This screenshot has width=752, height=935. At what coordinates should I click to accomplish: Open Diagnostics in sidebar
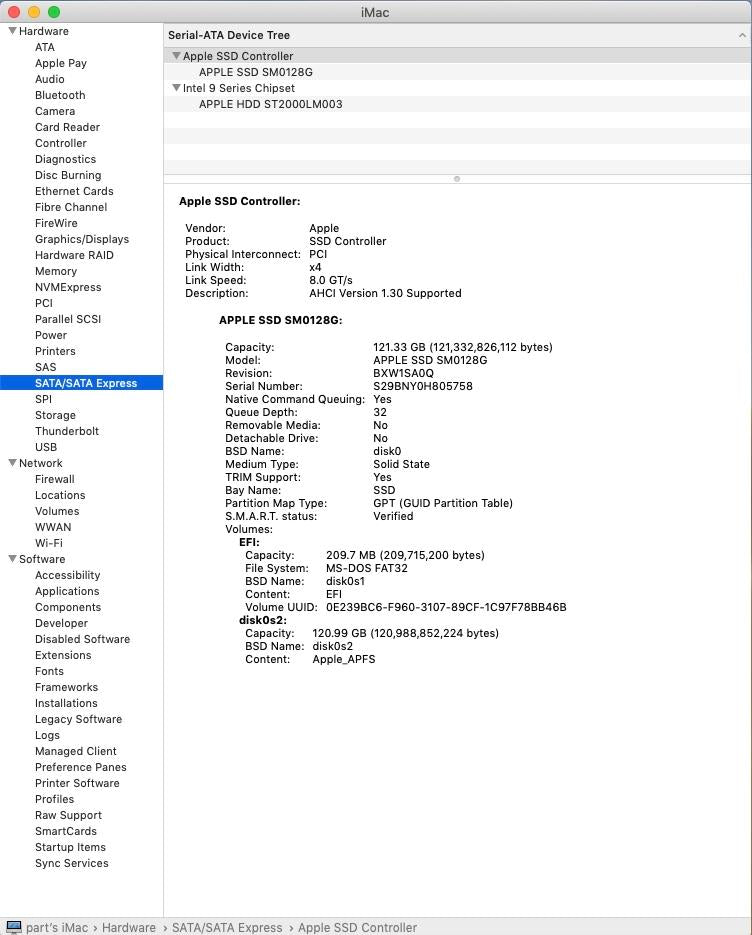click(x=66, y=159)
